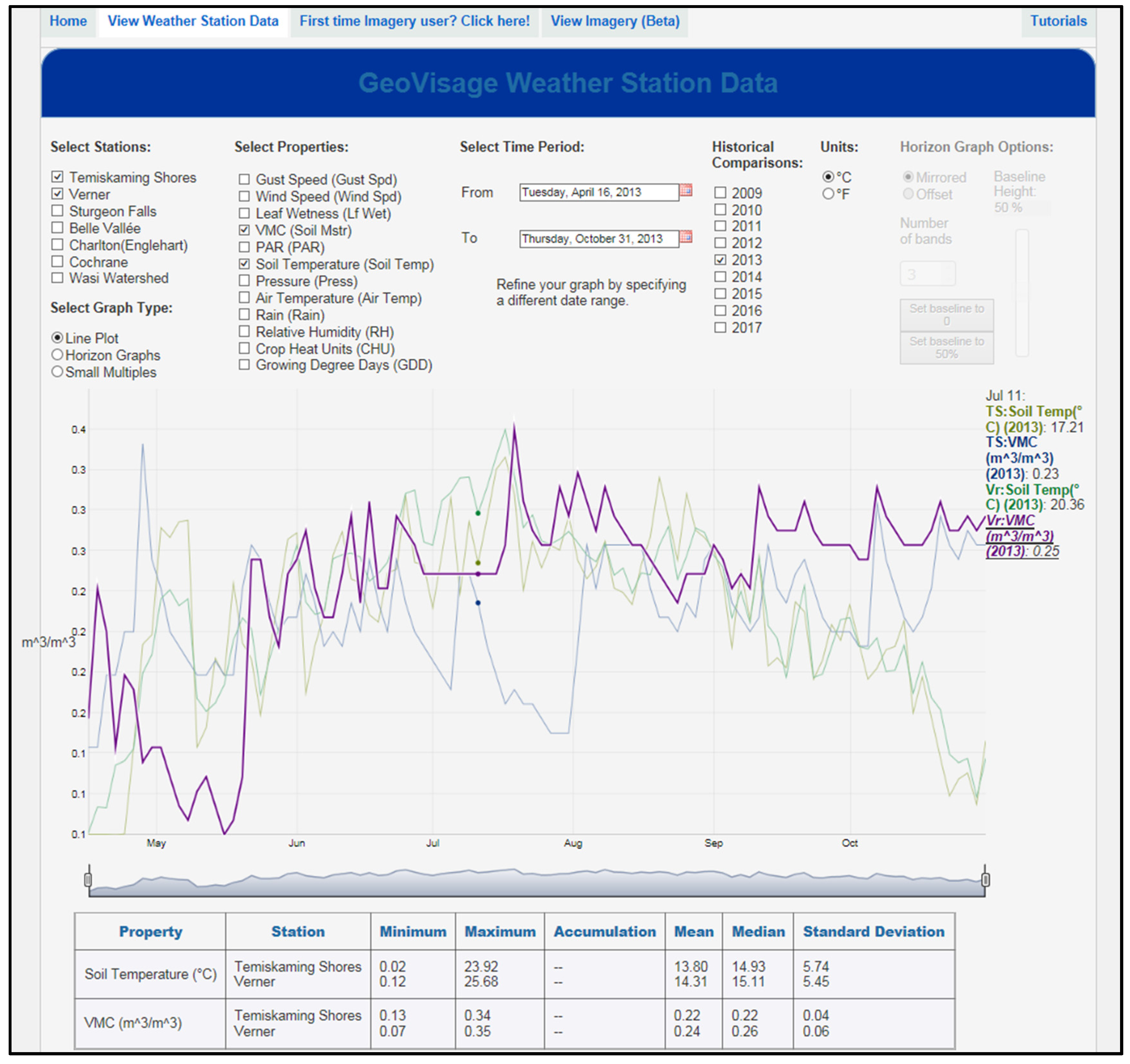Check Air Temperature property

click(245, 298)
